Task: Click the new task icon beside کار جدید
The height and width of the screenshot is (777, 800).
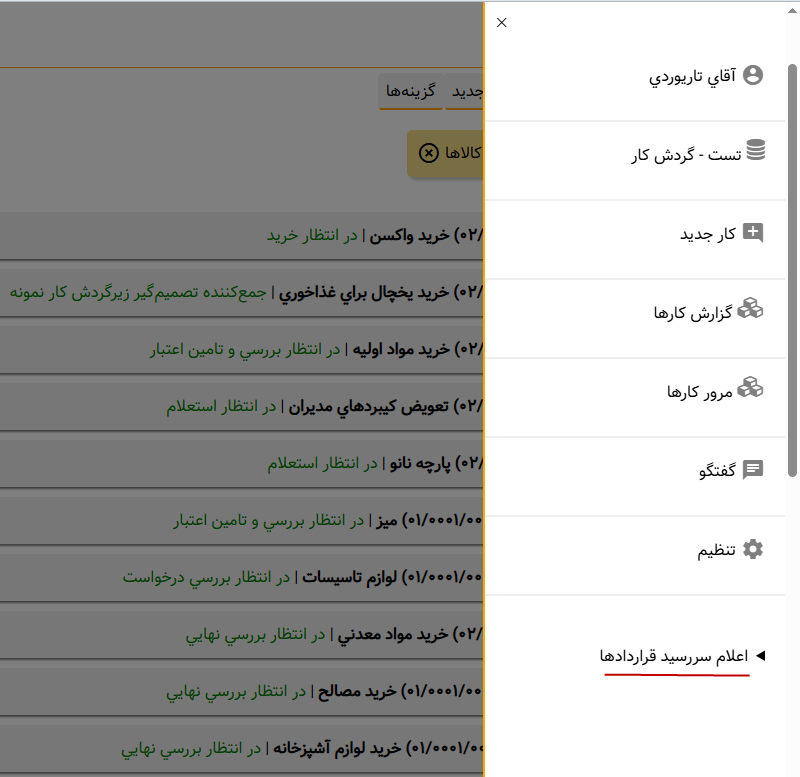Action: pos(753,233)
